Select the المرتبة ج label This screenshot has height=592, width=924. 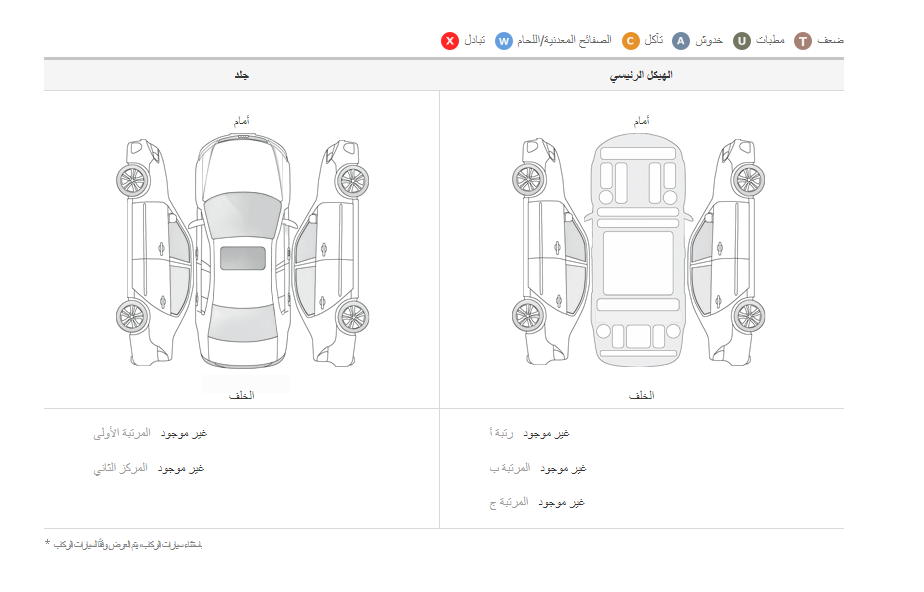coord(509,502)
